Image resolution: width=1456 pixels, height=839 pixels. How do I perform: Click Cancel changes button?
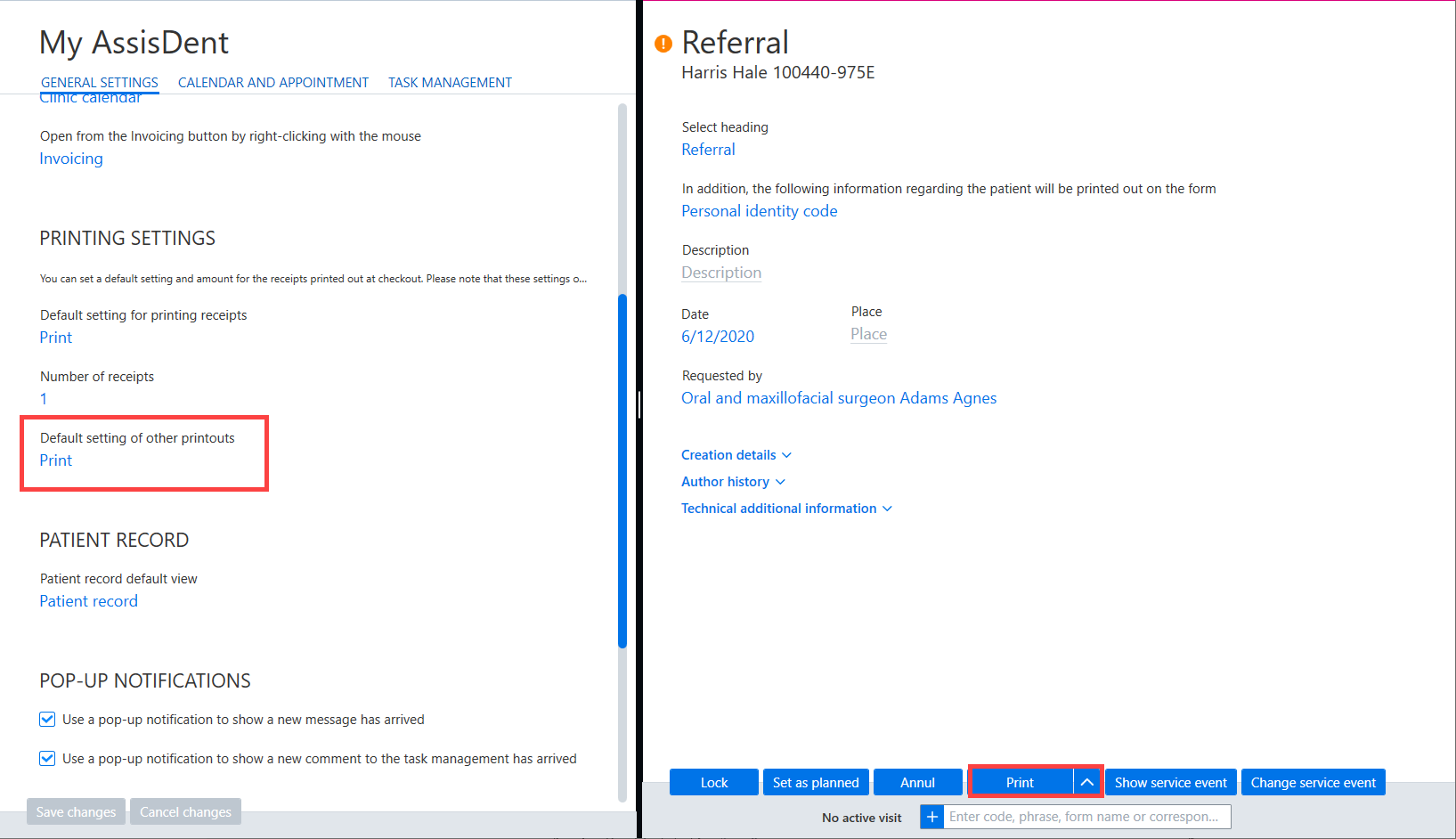point(185,811)
